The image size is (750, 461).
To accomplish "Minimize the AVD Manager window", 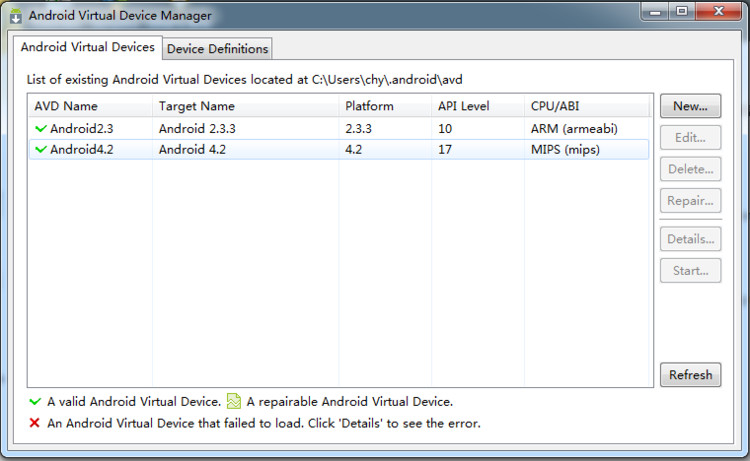I will coord(656,11).
